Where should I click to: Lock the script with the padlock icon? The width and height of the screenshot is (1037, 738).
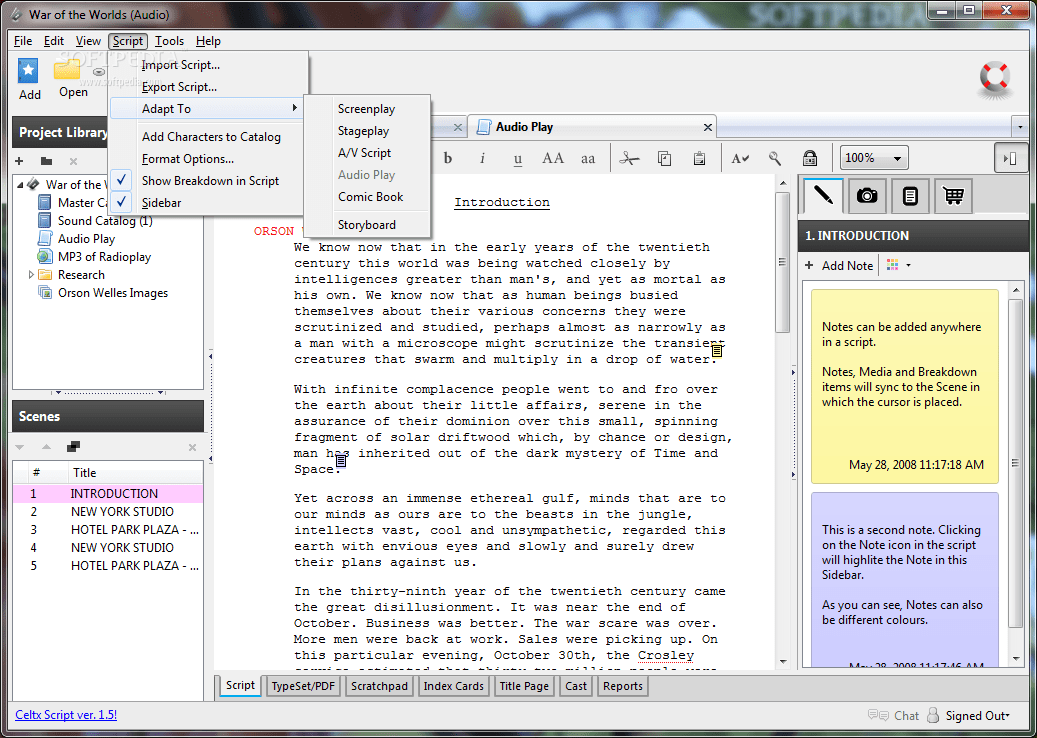809,159
